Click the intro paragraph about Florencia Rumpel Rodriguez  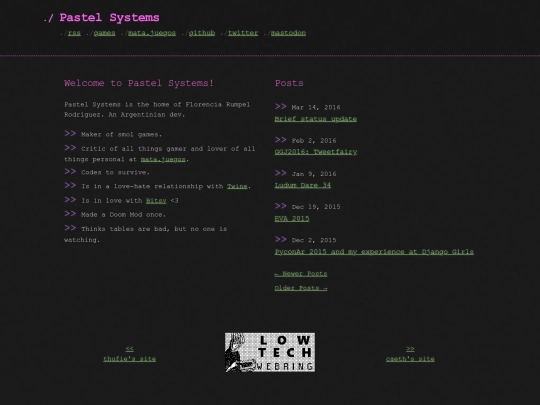tap(157, 110)
